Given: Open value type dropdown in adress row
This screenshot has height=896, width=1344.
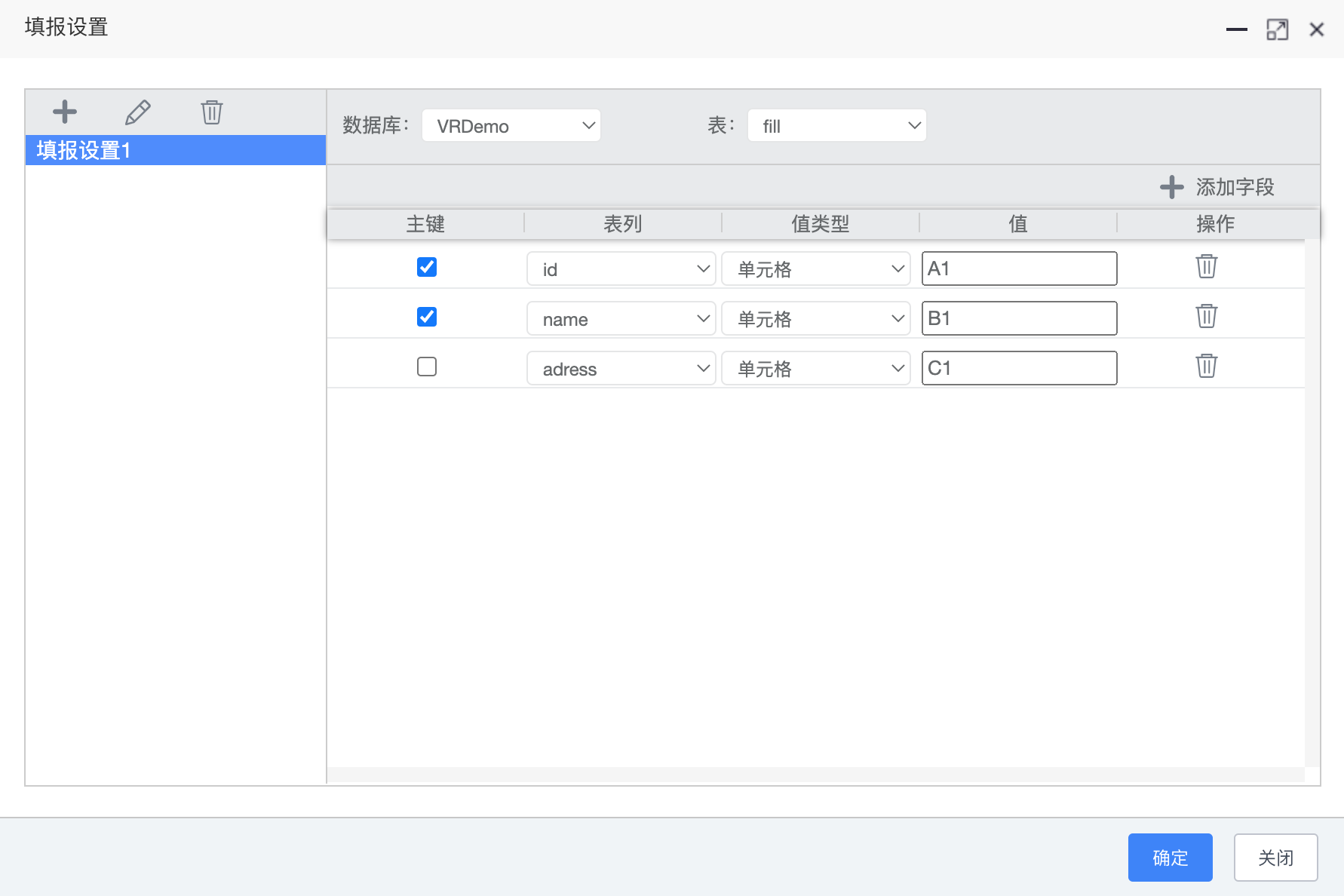Looking at the screenshot, I should point(816,368).
